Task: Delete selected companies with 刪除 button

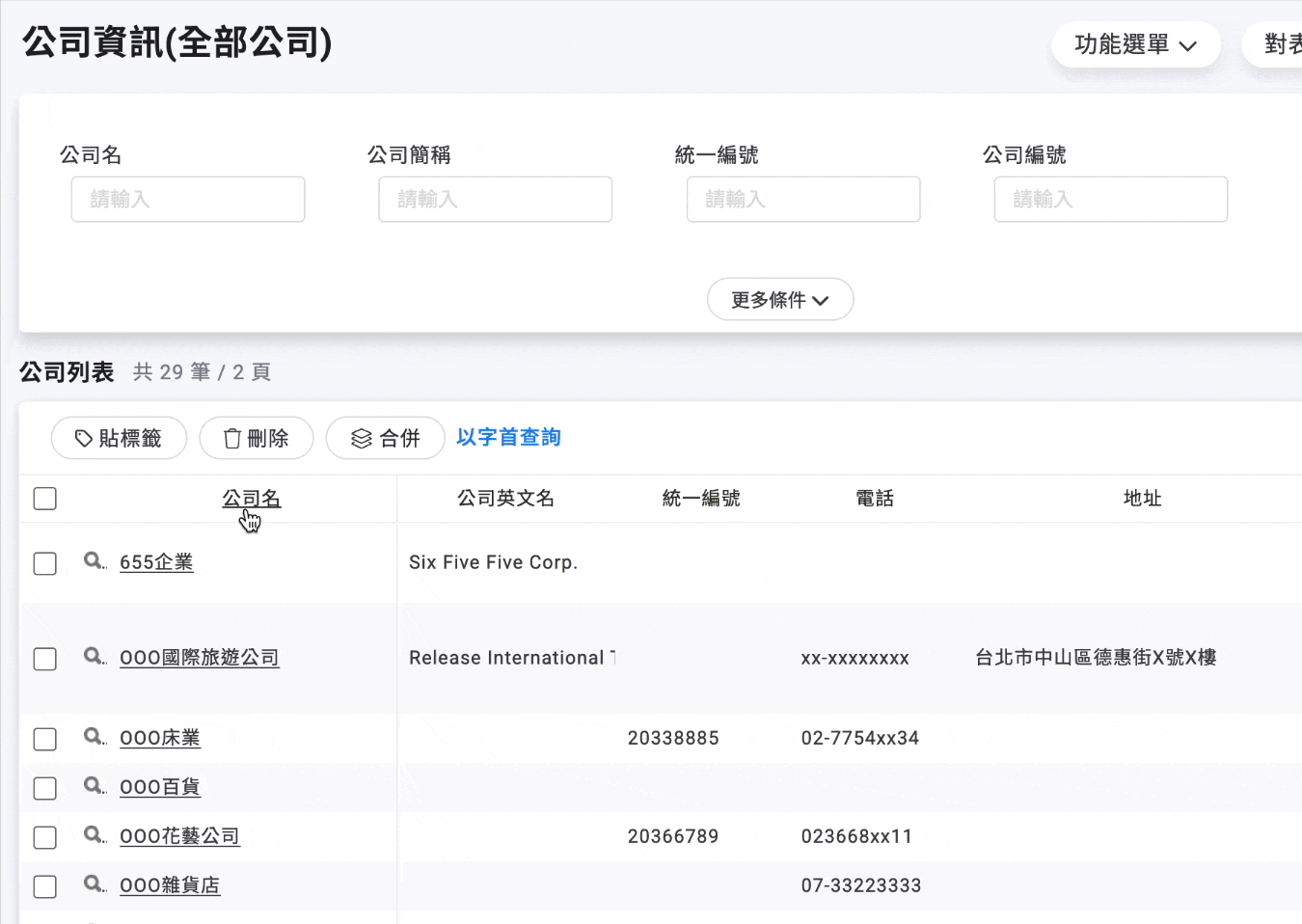Action: (x=256, y=438)
